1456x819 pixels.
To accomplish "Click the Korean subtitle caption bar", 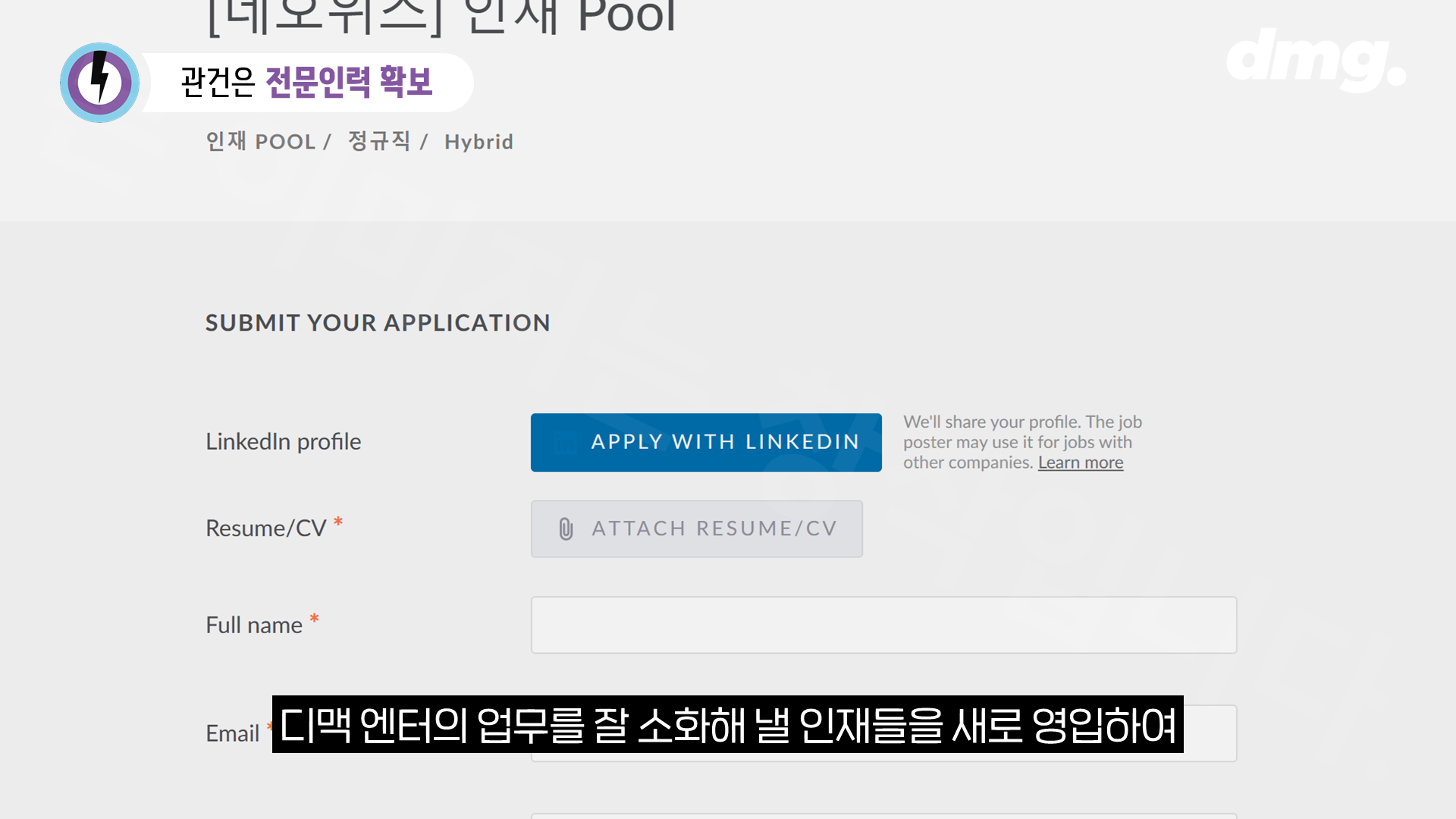I will (x=727, y=724).
